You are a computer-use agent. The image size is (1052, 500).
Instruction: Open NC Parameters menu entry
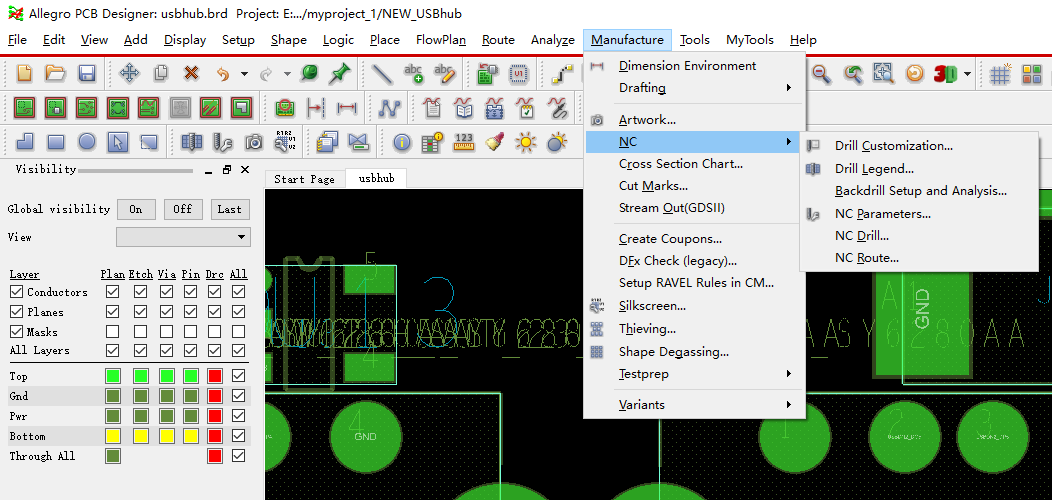coord(883,214)
